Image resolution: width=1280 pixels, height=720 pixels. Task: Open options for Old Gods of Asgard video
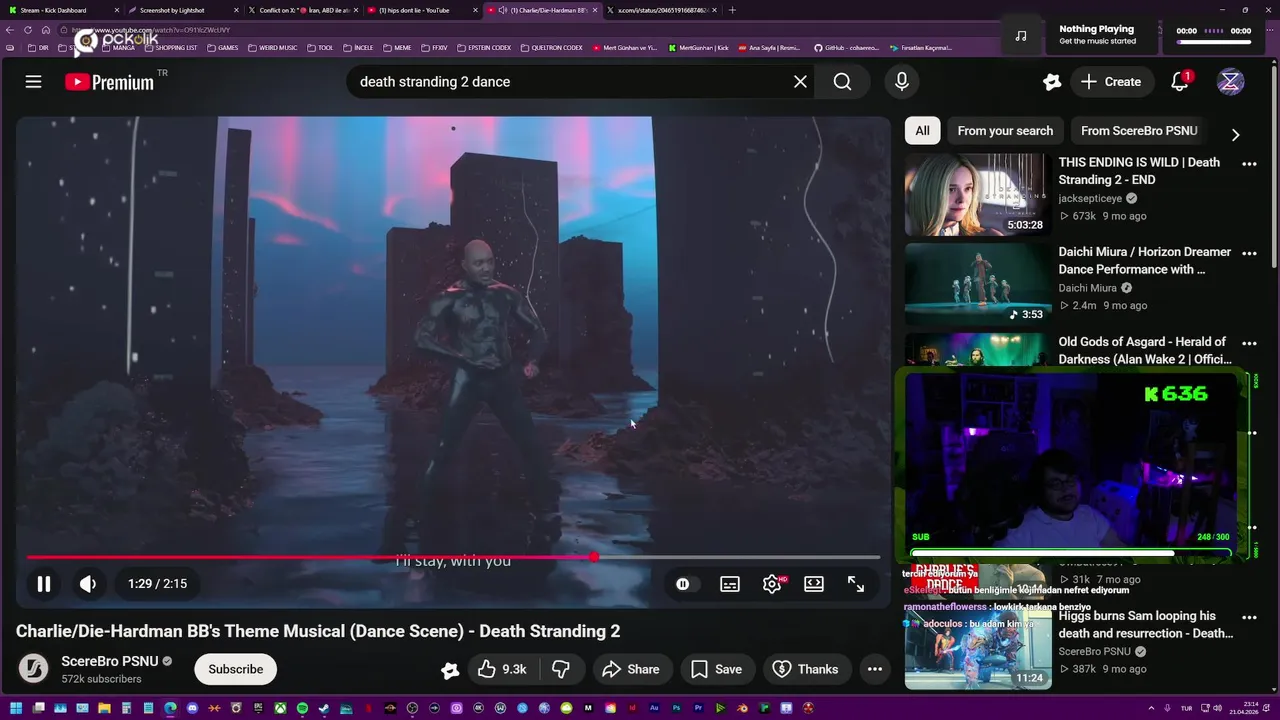(x=1249, y=344)
